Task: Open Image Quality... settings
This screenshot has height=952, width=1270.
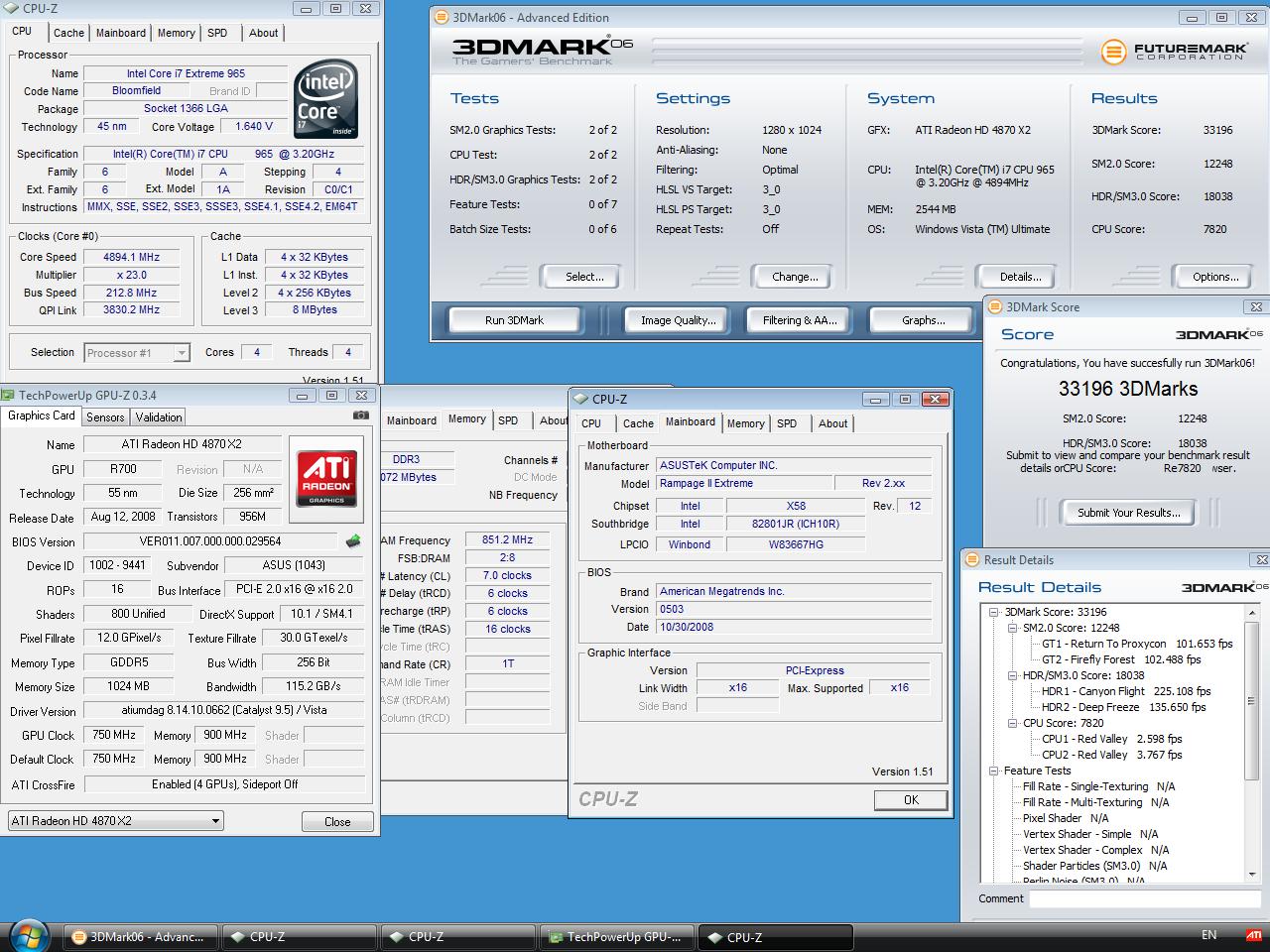Action: (678, 320)
